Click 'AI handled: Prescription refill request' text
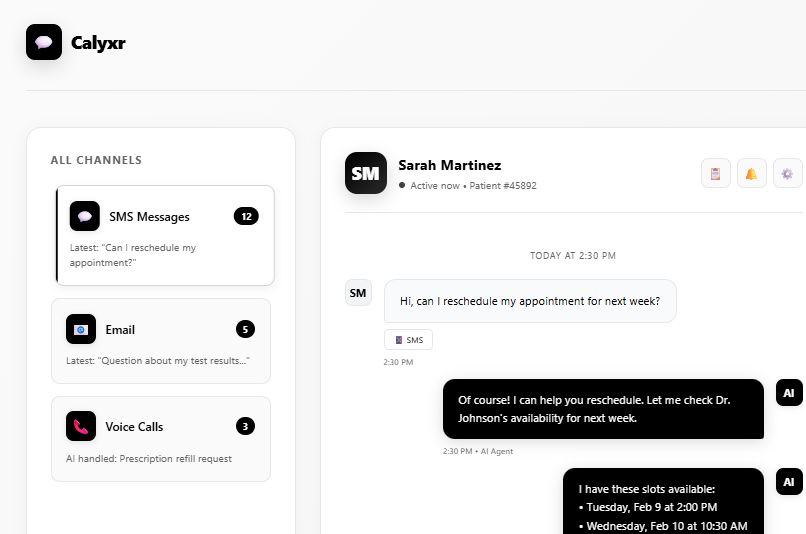This screenshot has height=534, width=806. tap(149, 458)
